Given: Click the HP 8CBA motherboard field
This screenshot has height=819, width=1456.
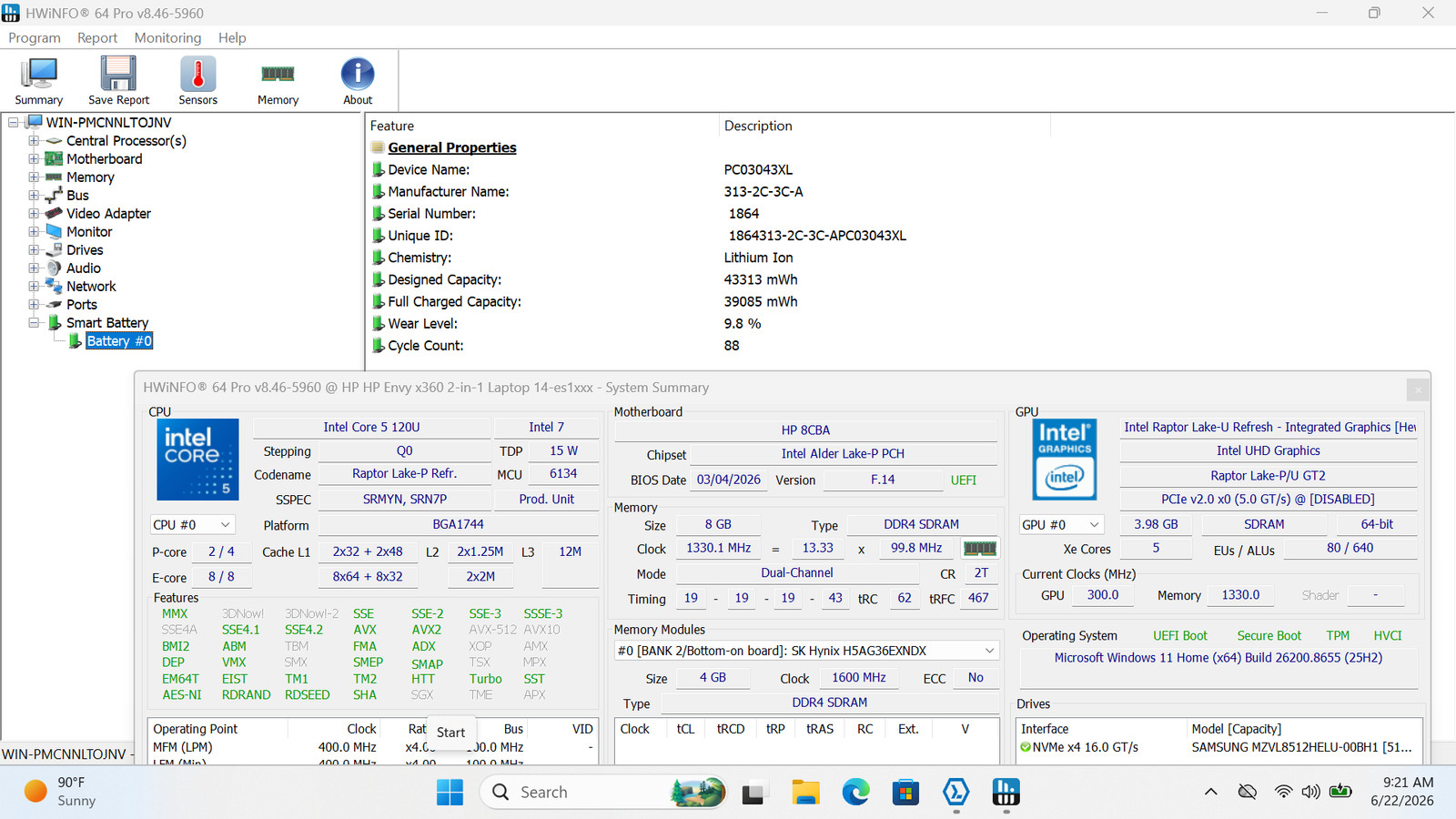Looking at the screenshot, I should click(805, 430).
